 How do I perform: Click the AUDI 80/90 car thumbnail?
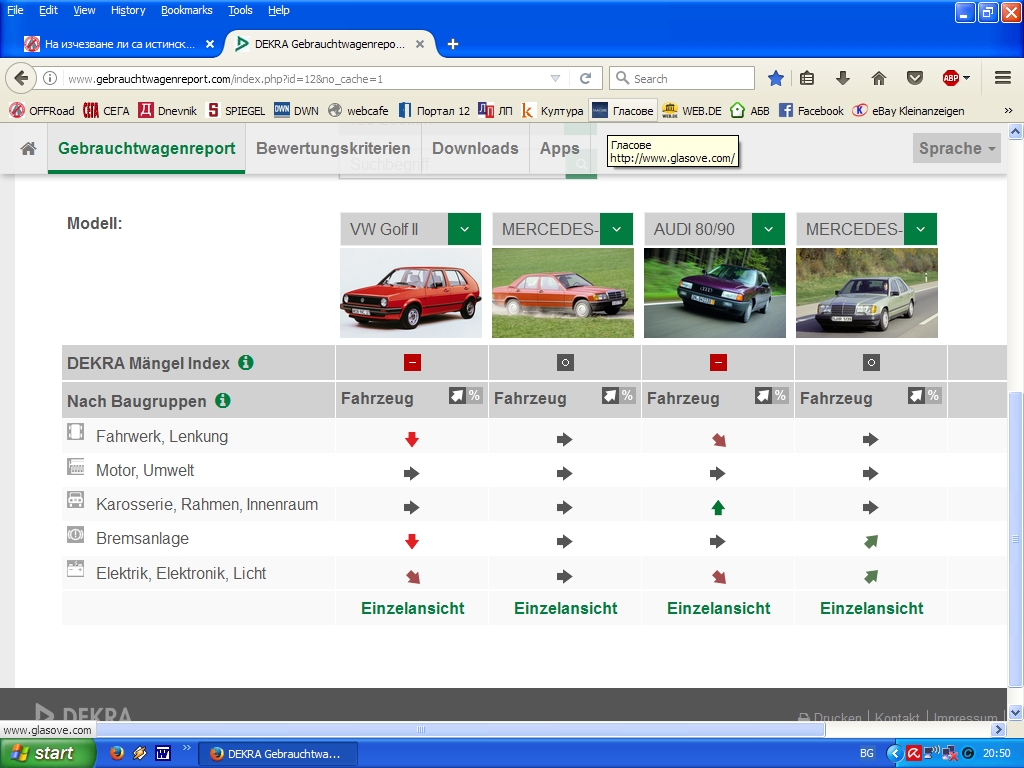[714, 293]
